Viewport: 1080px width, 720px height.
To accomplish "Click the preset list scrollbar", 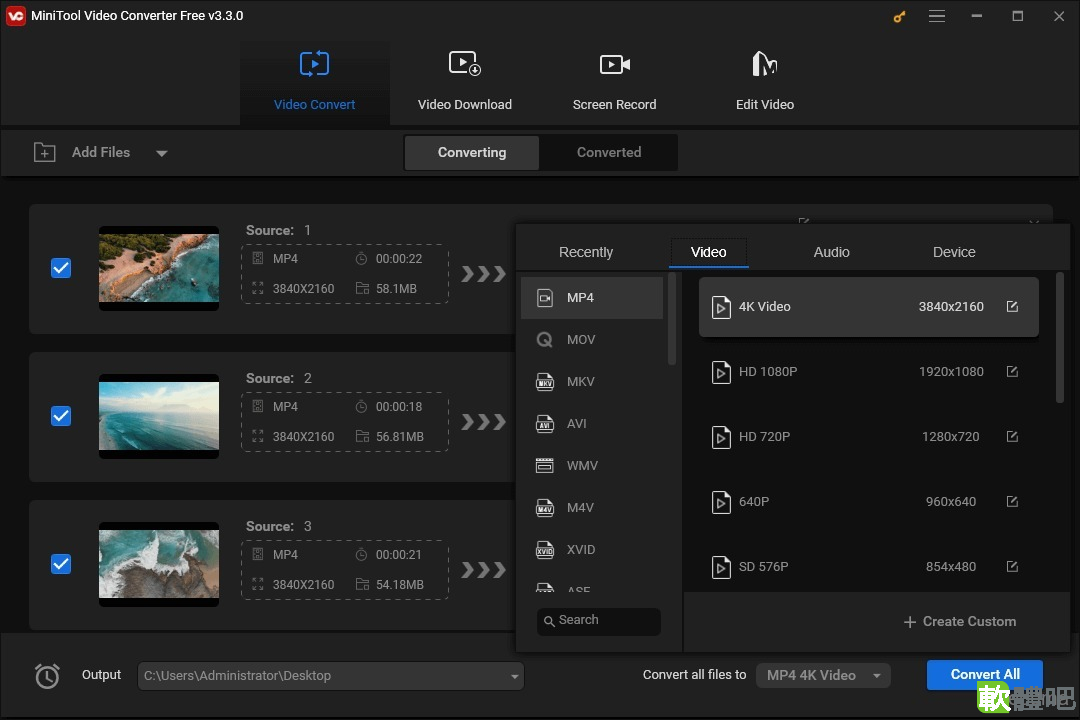I will point(1059,338).
